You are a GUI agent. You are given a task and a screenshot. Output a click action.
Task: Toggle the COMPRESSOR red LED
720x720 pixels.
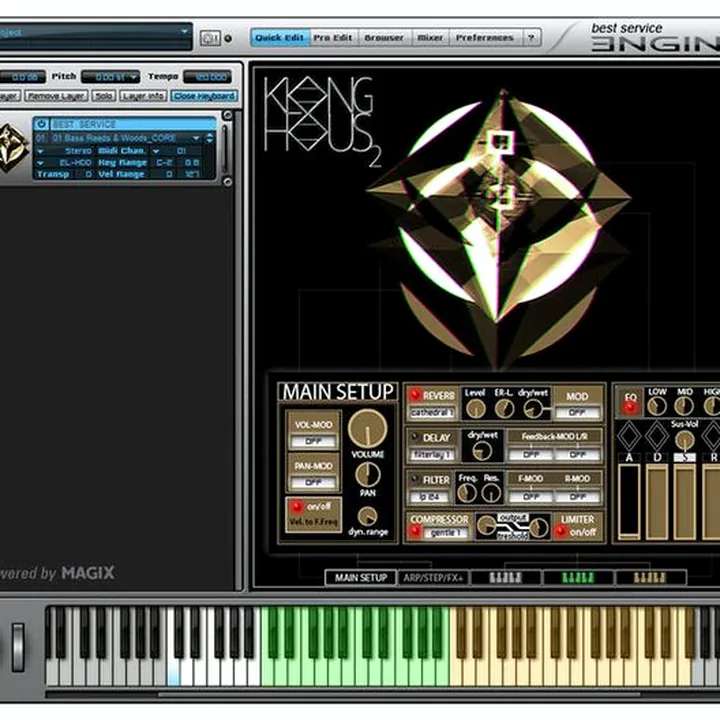416,532
